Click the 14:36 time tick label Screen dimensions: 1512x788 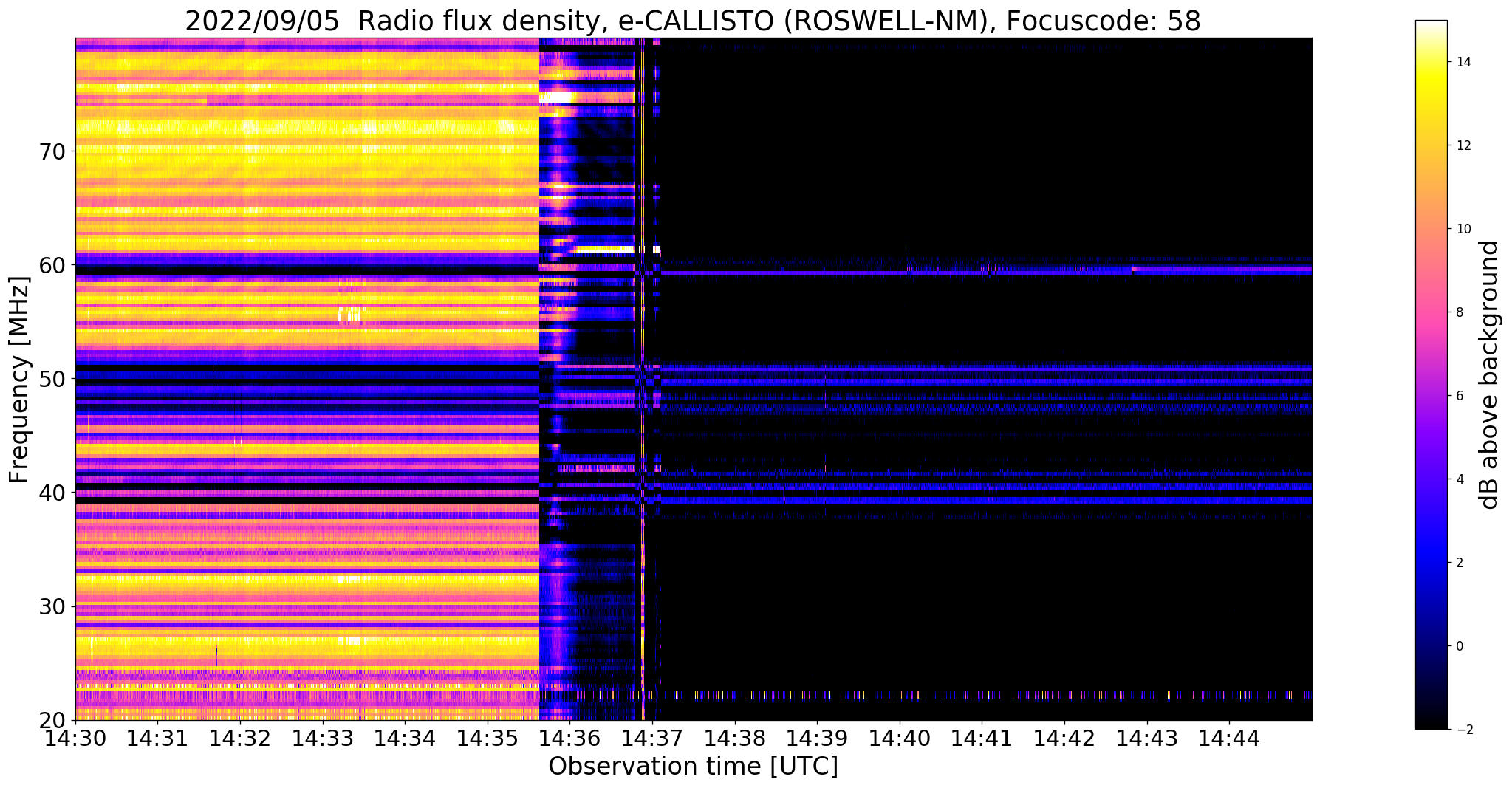tap(569, 737)
